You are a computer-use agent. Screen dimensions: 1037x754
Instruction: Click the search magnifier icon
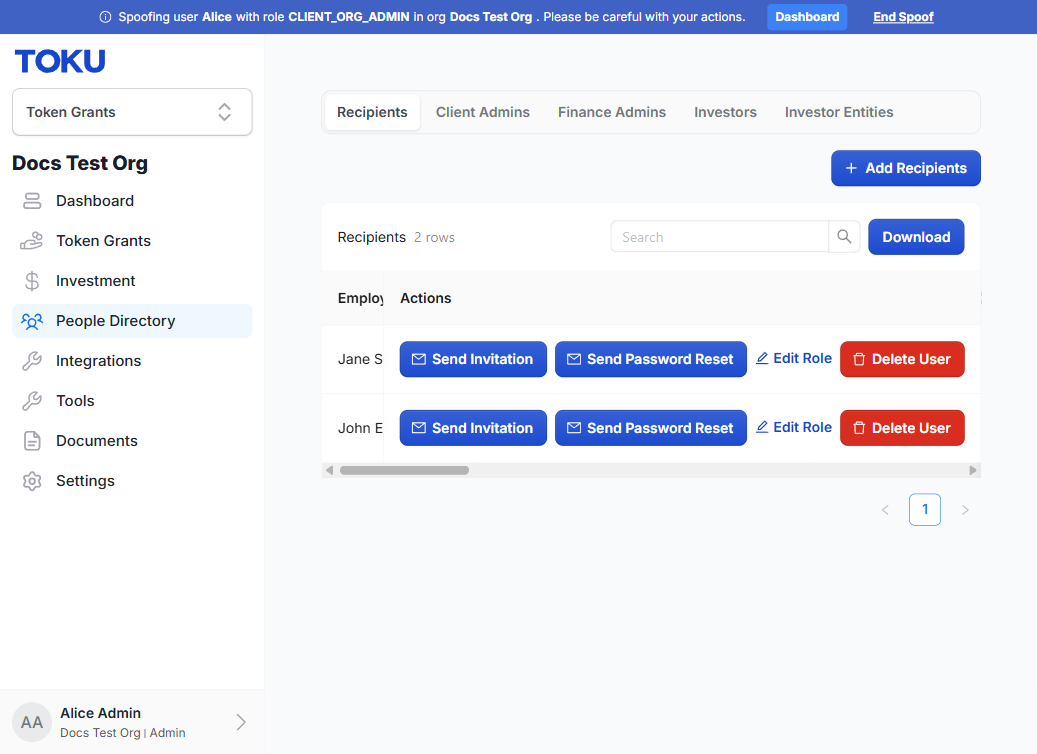click(x=844, y=237)
